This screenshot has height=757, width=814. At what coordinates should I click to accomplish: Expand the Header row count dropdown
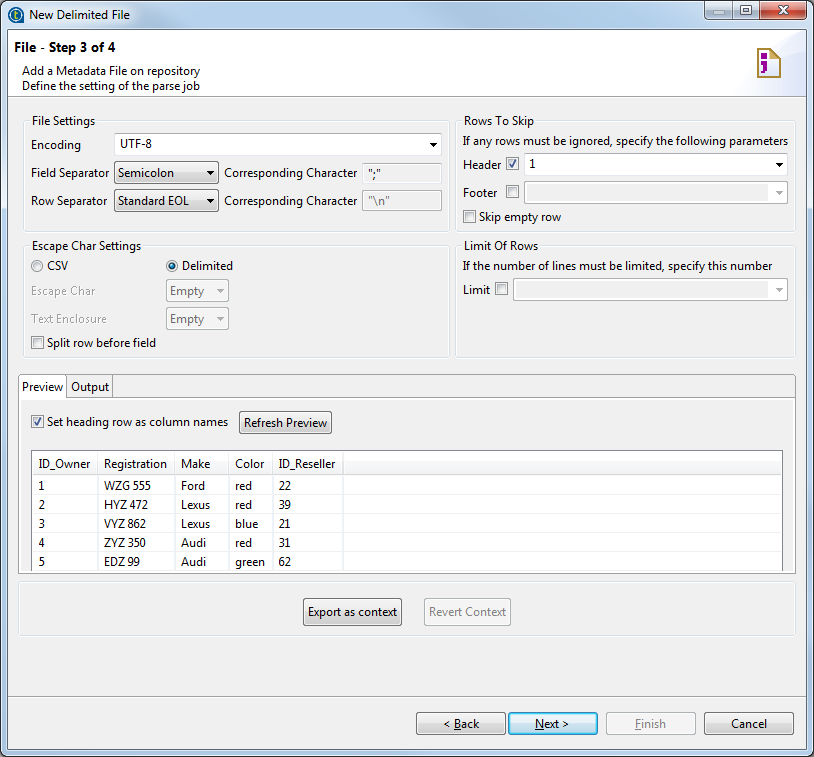778,164
